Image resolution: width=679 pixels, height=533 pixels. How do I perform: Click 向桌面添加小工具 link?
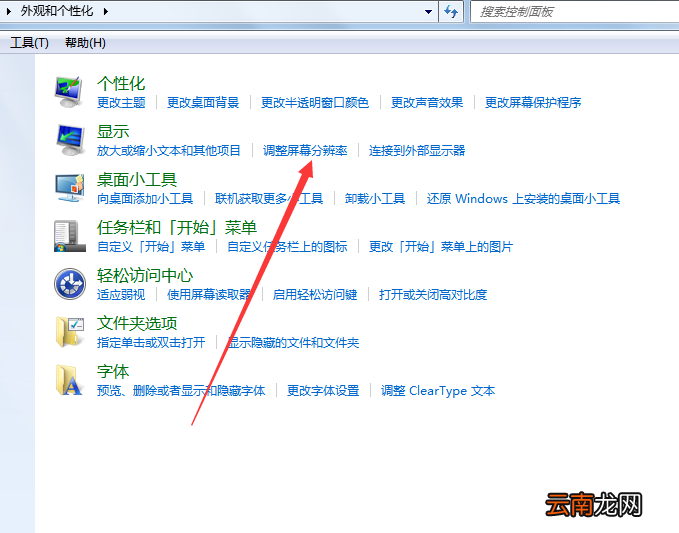tap(145, 199)
